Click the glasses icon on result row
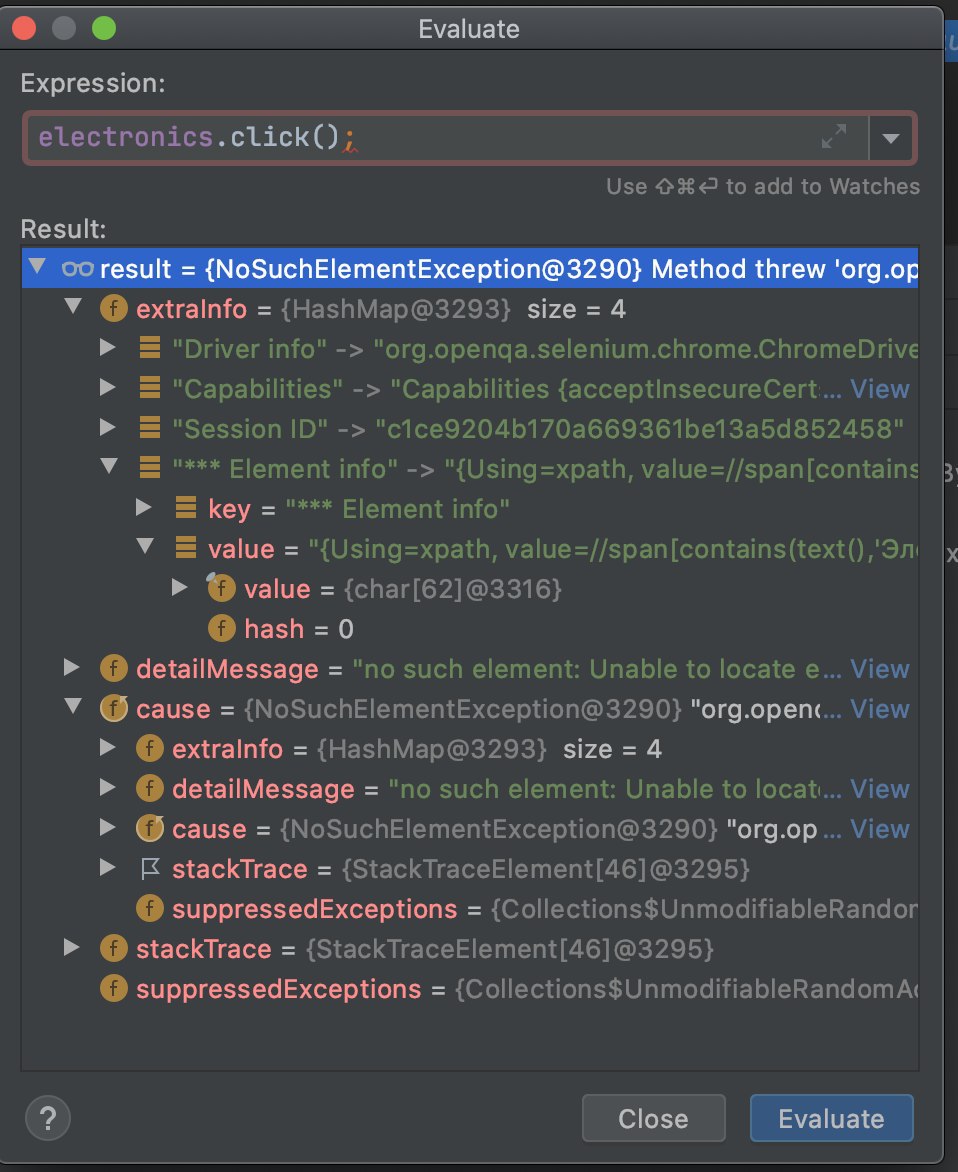The height and width of the screenshot is (1172, 958). [x=76, y=268]
